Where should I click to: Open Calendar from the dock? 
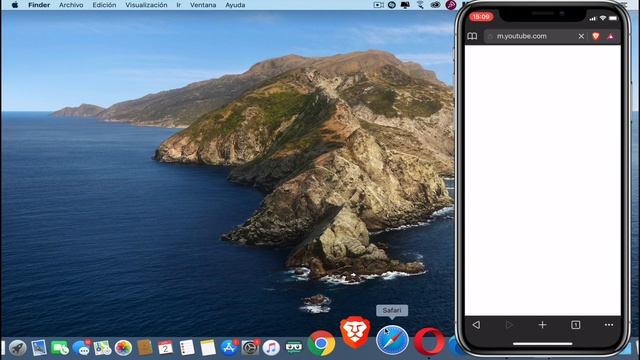165,348
